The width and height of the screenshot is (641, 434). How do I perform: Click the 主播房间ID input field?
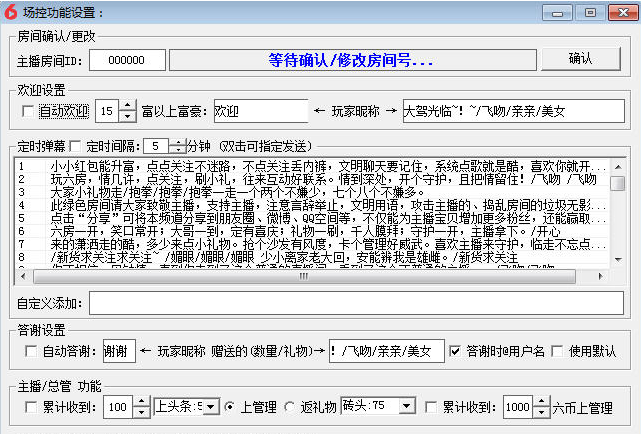pos(127,60)
